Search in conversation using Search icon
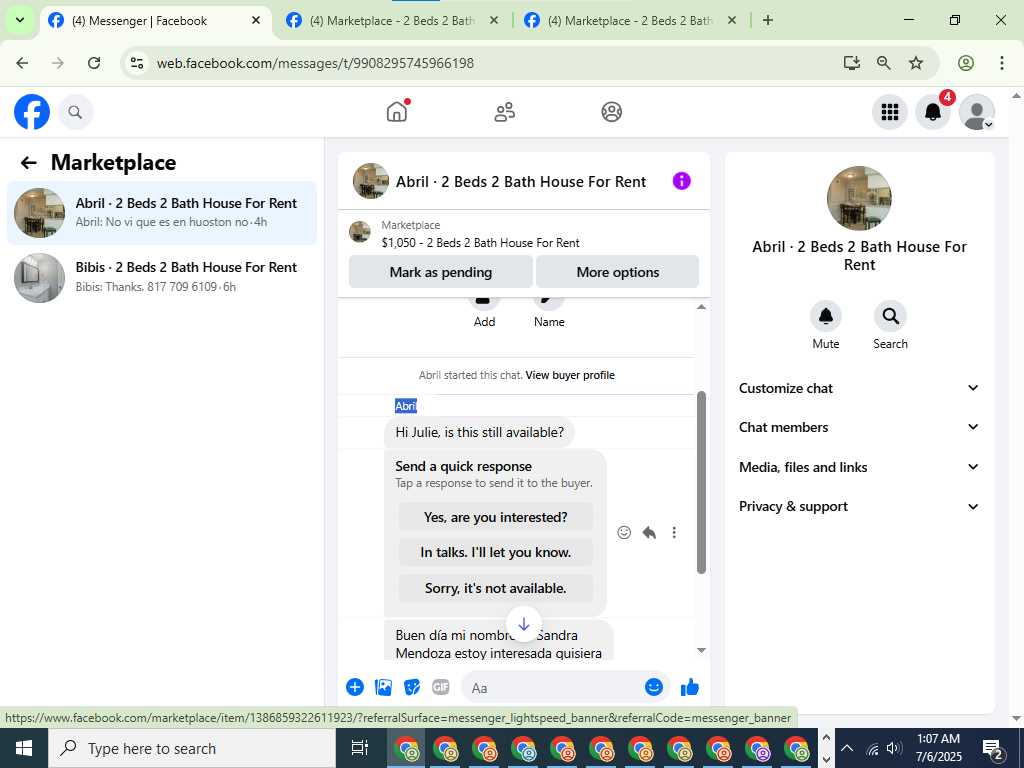The image size is (1024, 768). (x=890, y=316)
